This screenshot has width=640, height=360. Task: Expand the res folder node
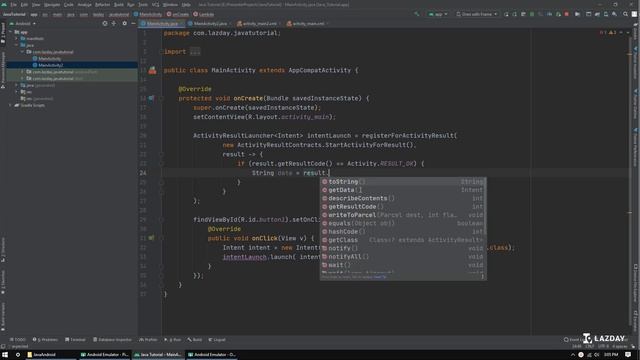(17, 92)
